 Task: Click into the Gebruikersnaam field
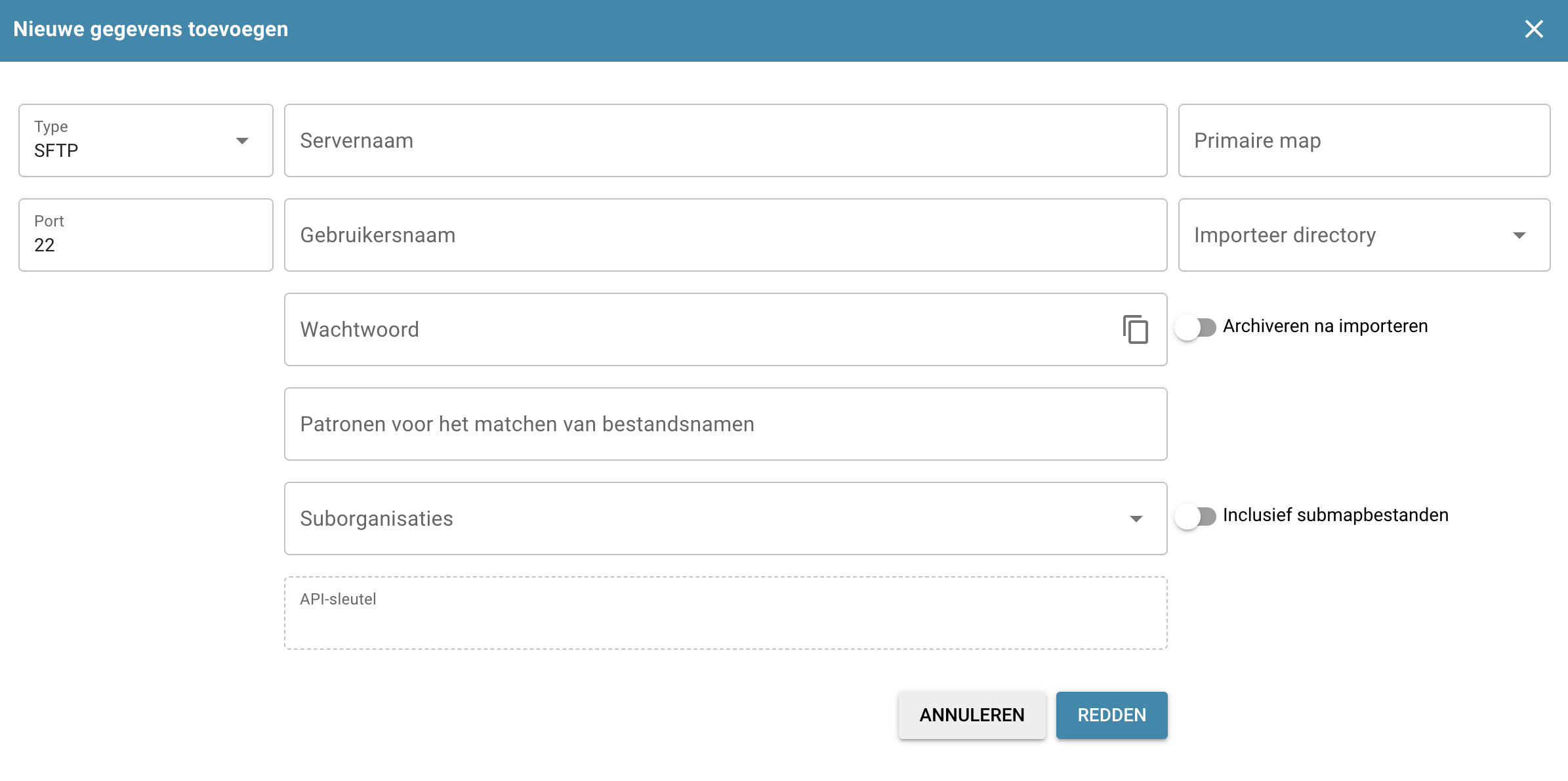[725, 236]
